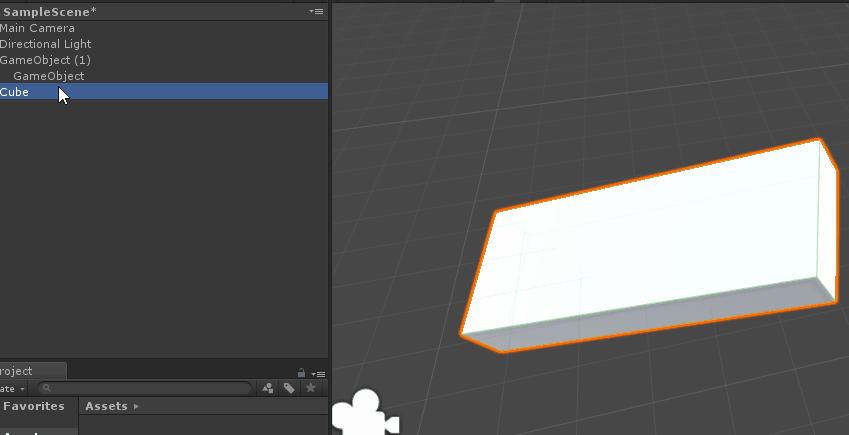Select the Cube row in Hierarchy
Screen dimensions: 849x435
[164, 92]
